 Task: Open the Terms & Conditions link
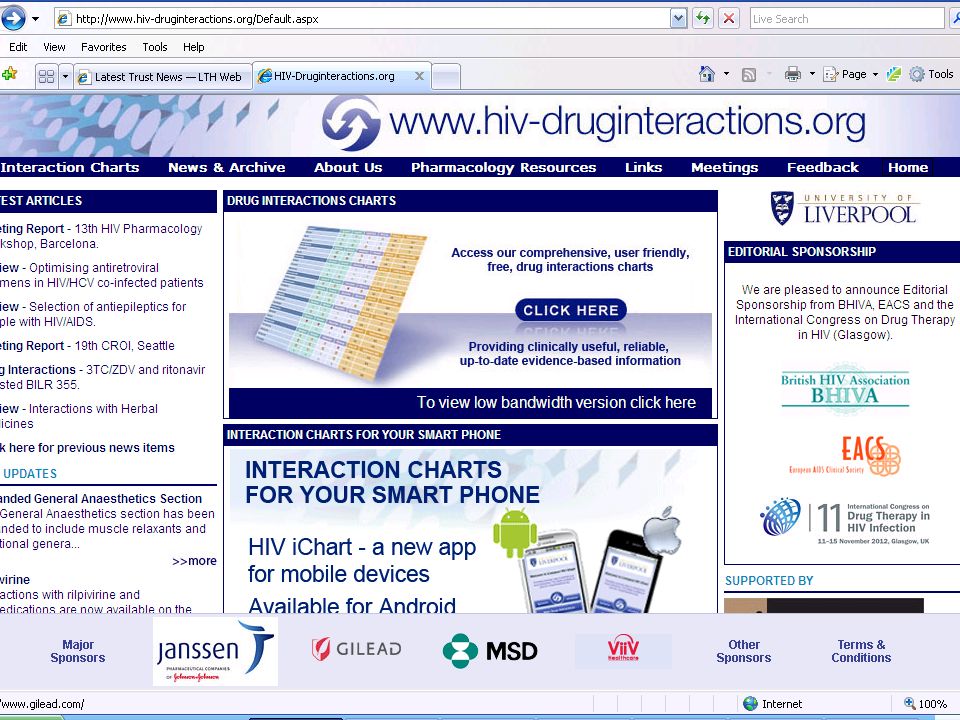[x=861, y=651]
